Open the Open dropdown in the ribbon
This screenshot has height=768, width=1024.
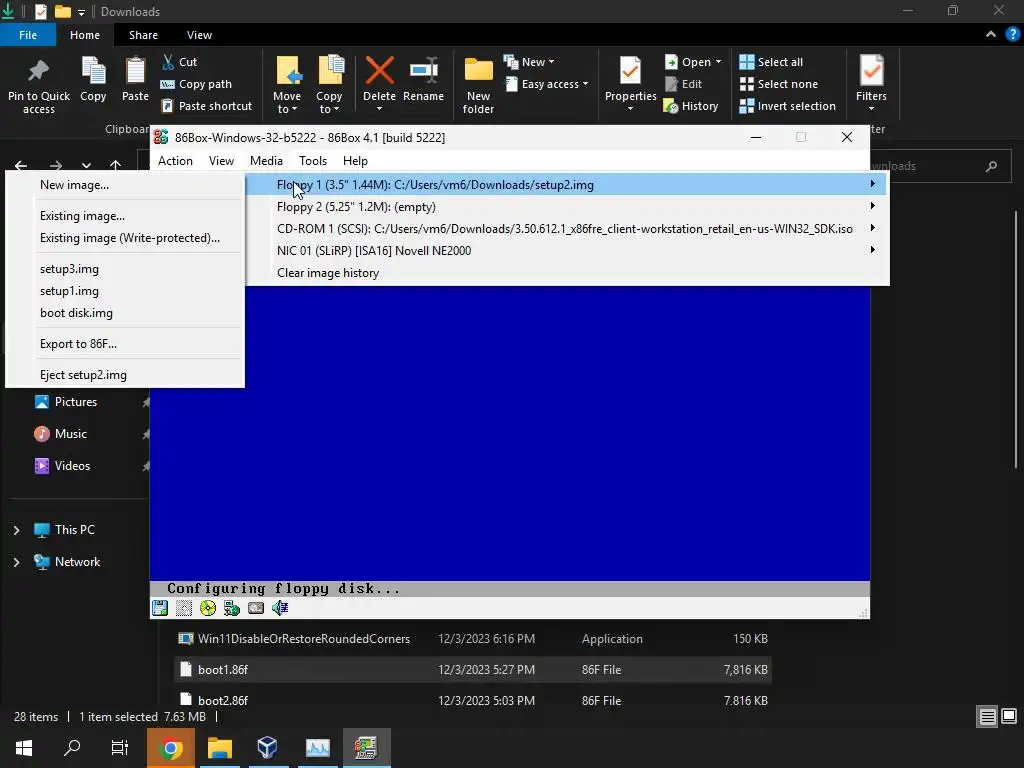click(693, 62)
